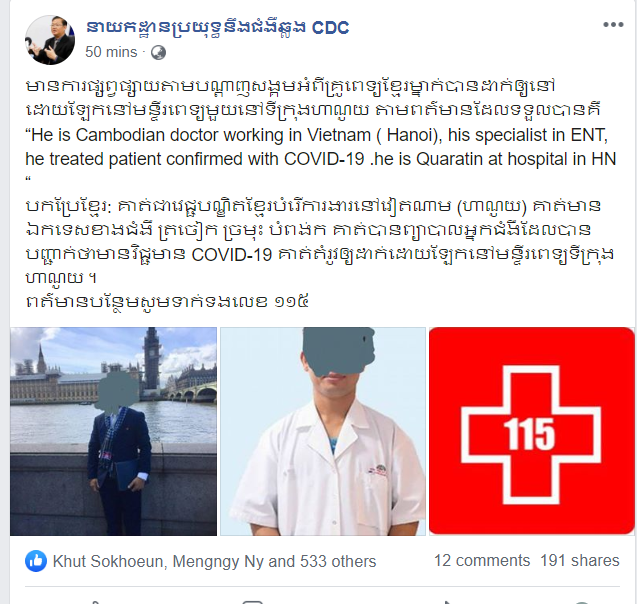Open Khut Sokhoeun's profile link
This screenshot has width=637, height=604.
[x=108, y=561]
